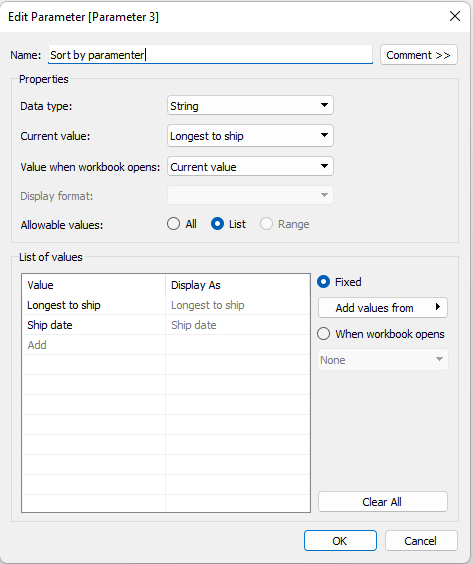Select the List allowable values radio
Screen dimensions: 473x564
[x=217, y=224]
